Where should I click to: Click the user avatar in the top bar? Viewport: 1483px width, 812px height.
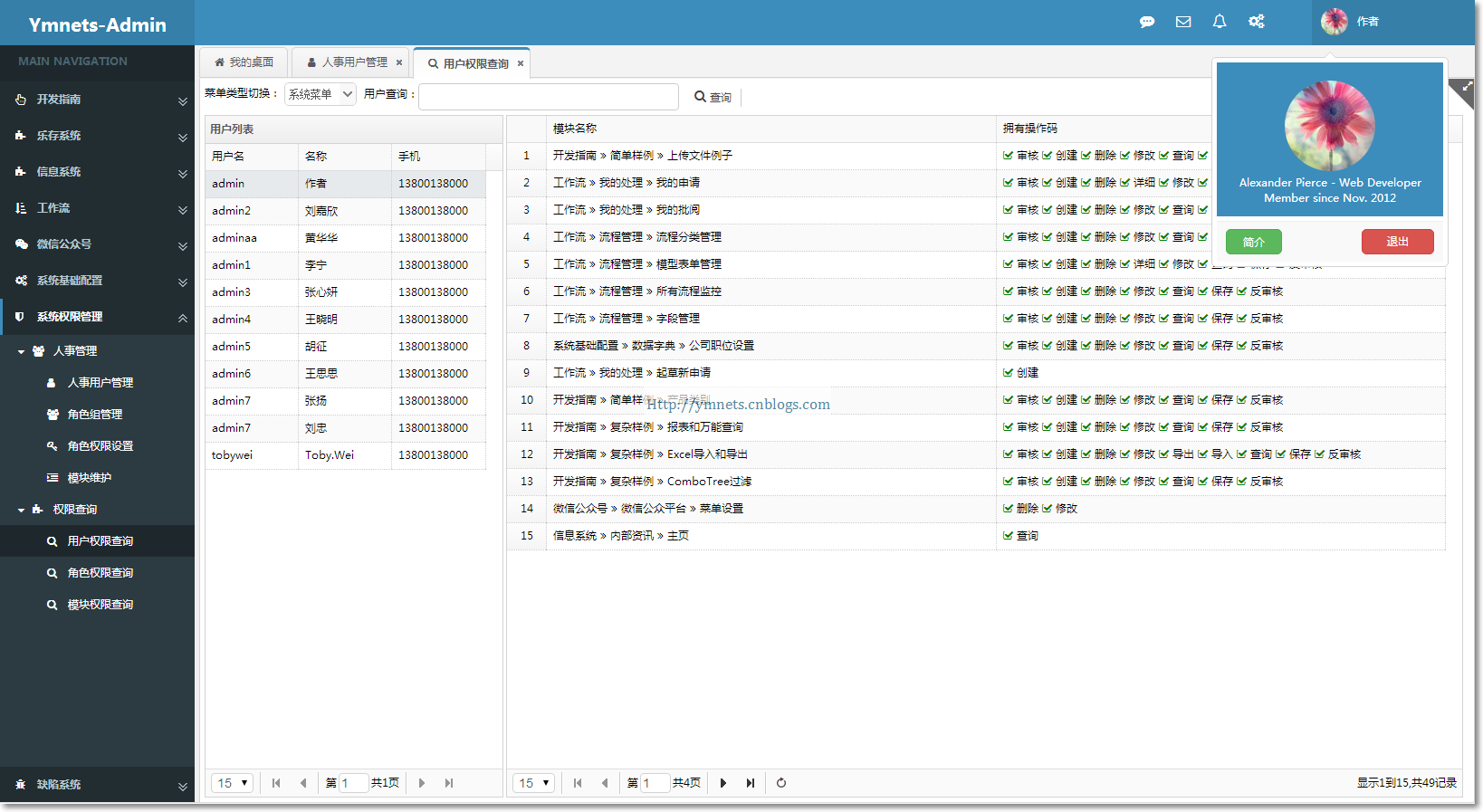coord(1334,22)
